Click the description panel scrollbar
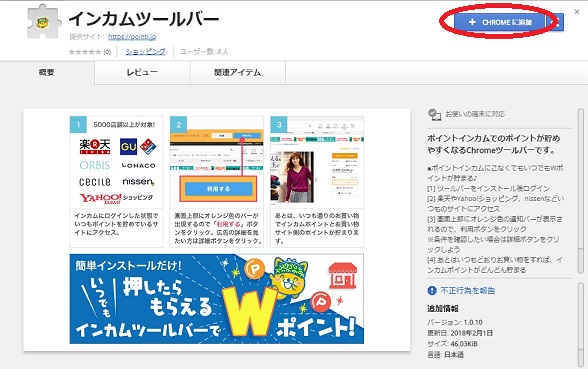This screenshot has width=588, height=369. click(581, 191)
